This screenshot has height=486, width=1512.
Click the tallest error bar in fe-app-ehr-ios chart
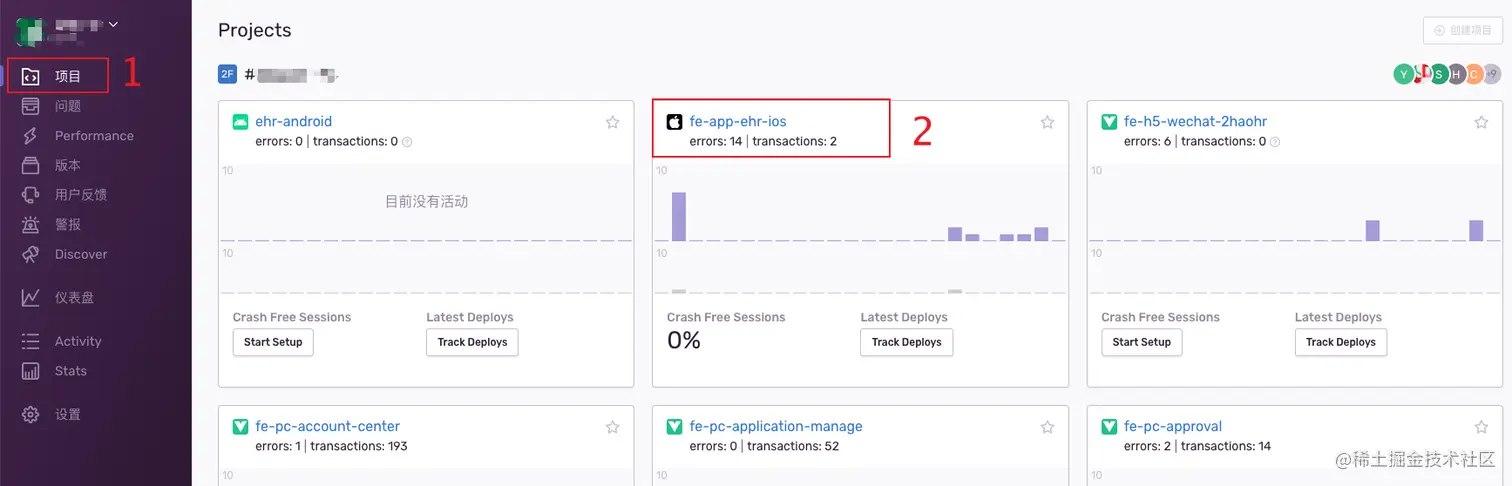coord(679,216)
